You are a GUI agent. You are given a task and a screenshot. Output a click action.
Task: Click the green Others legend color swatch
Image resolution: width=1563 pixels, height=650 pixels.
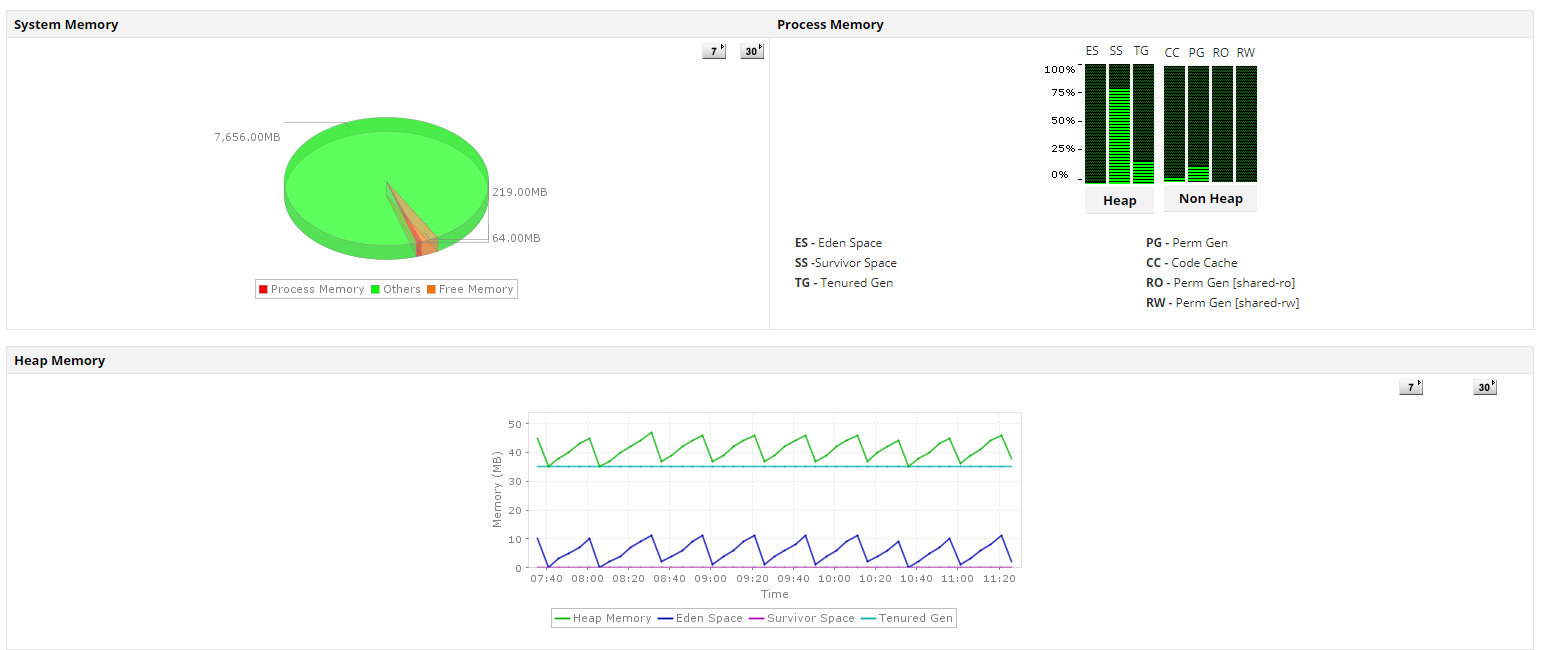[375, 288]
